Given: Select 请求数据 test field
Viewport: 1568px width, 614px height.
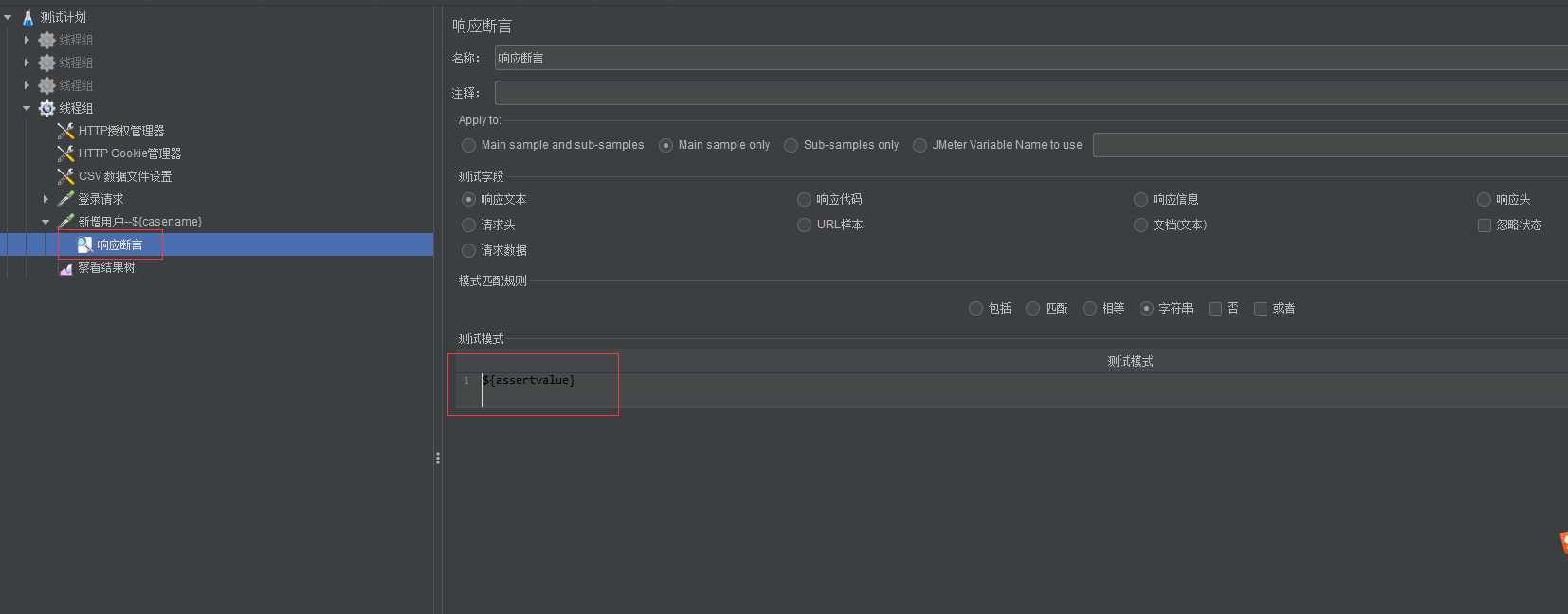Looking at the screenshot, I should (x=468, y=250).
